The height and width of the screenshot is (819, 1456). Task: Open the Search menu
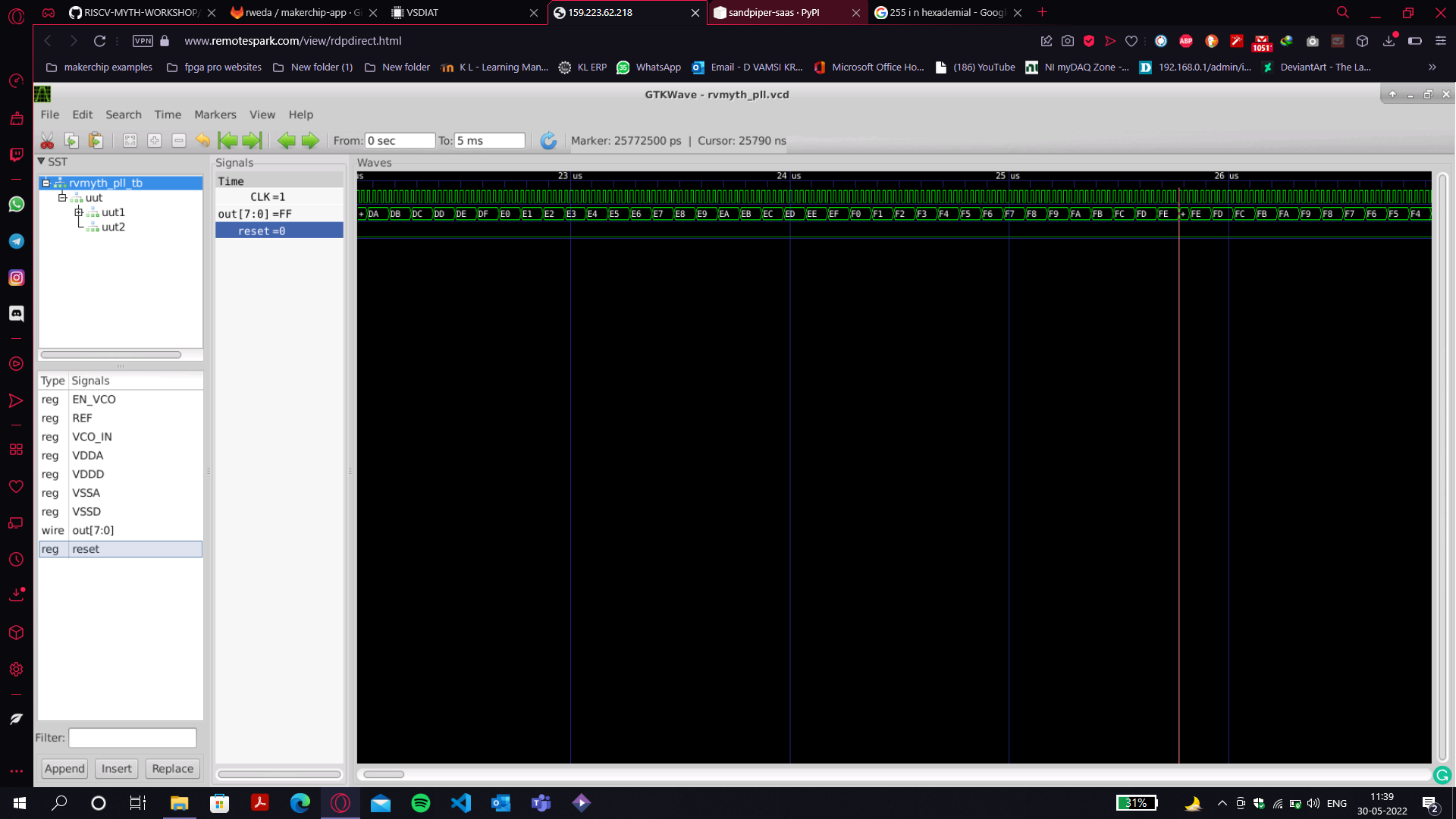[123, 115]
